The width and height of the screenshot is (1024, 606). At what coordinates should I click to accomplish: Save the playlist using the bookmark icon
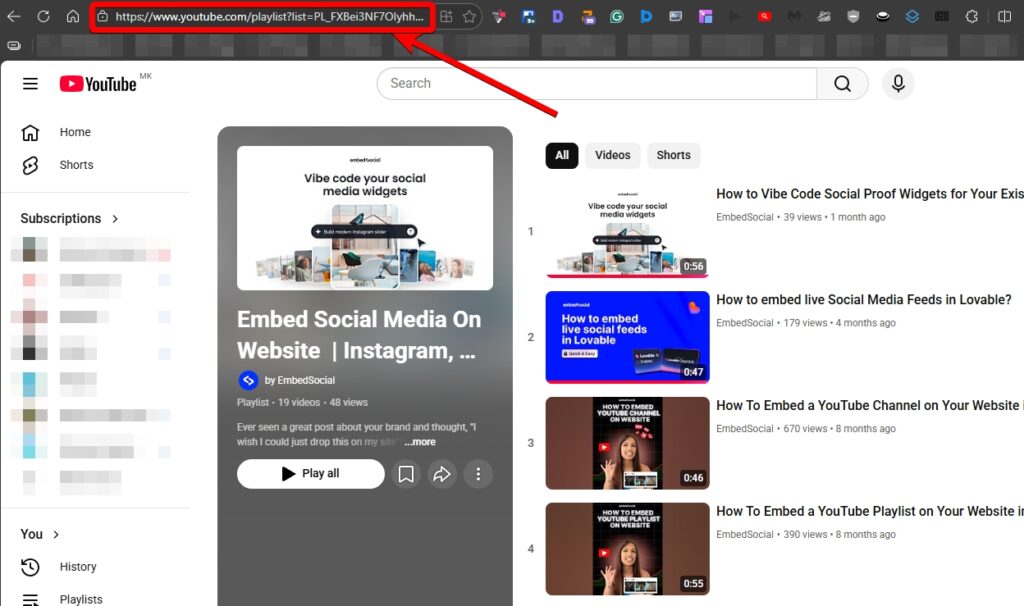(x=406, y=473)
